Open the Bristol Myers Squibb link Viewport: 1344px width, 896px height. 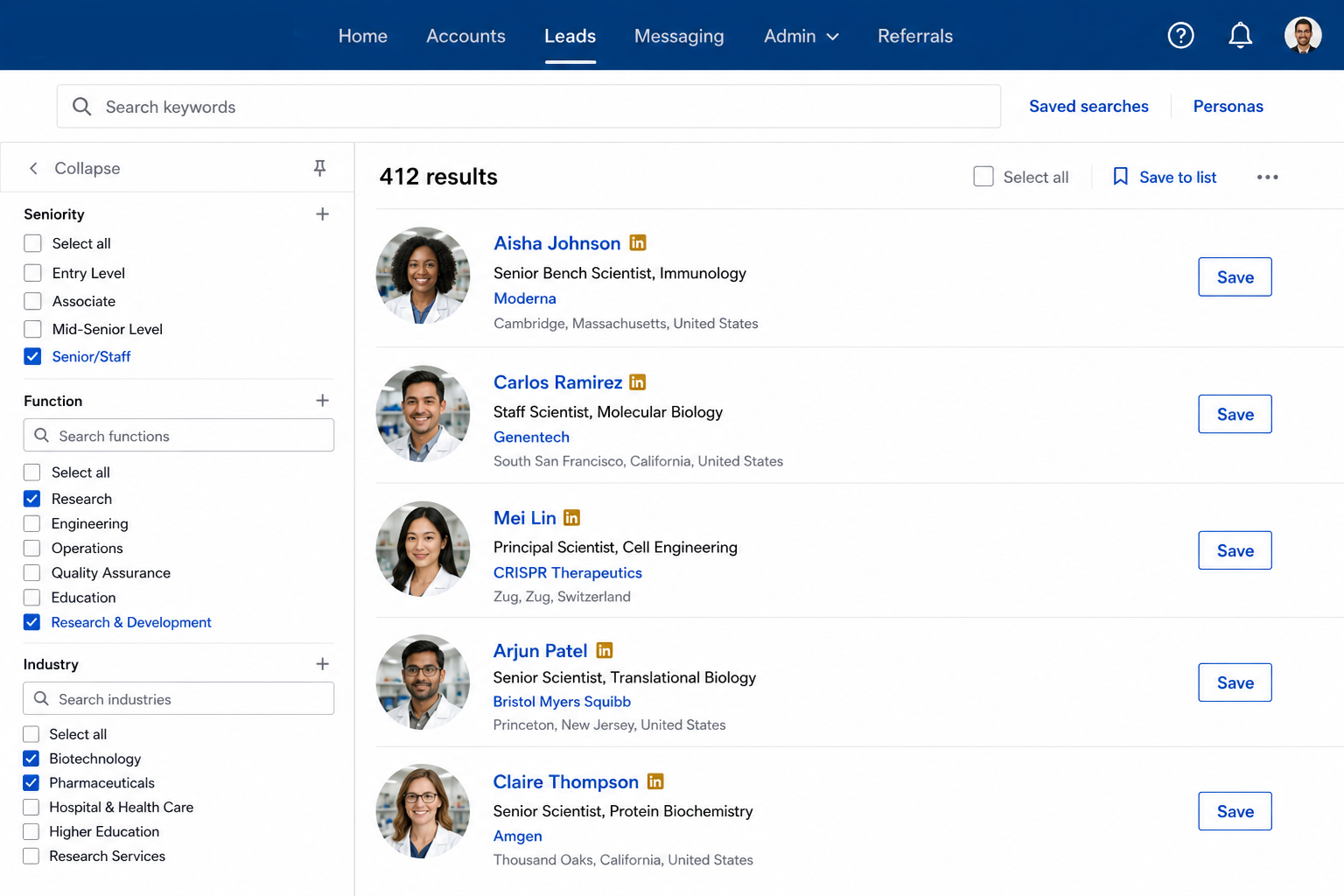[x=562, y=701]
